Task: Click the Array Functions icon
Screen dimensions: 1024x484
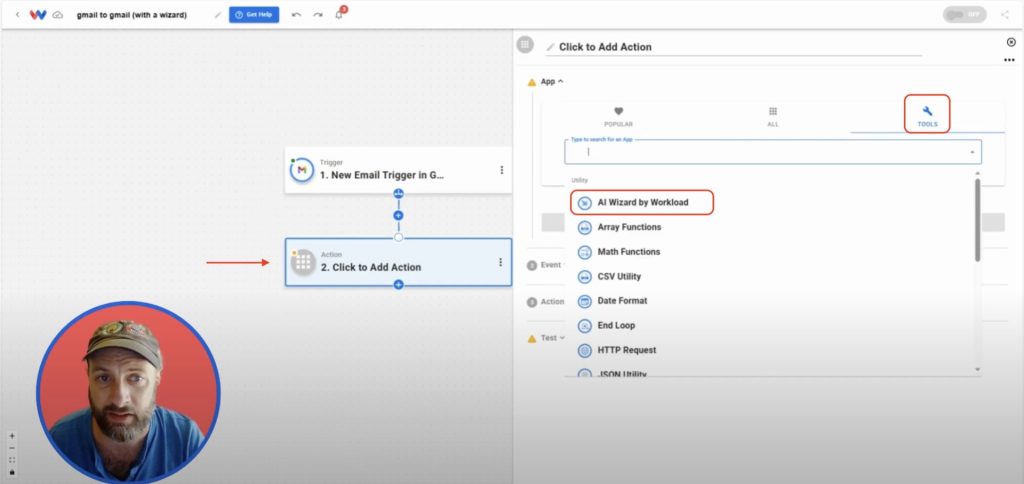Action: point(584,227)
